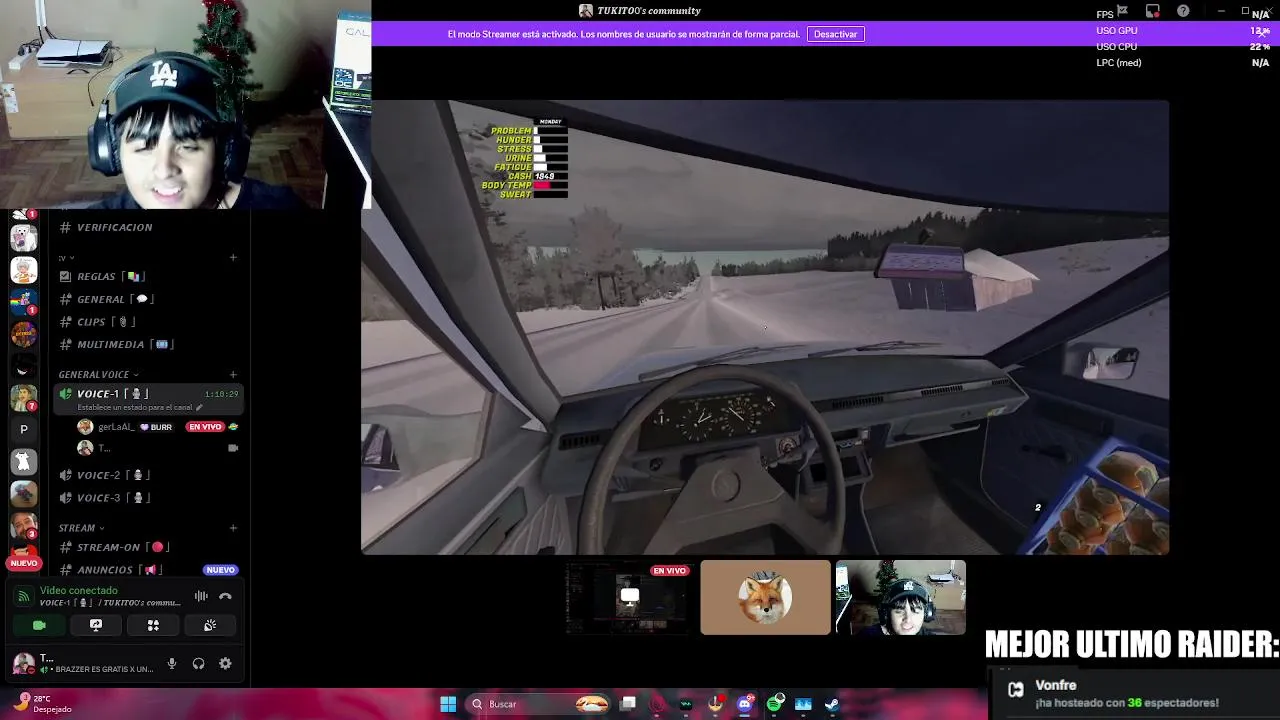The height and width of the screenshot is (720, 1280).
Task: Open the GENERAL text channel
Action: (146, 299)
